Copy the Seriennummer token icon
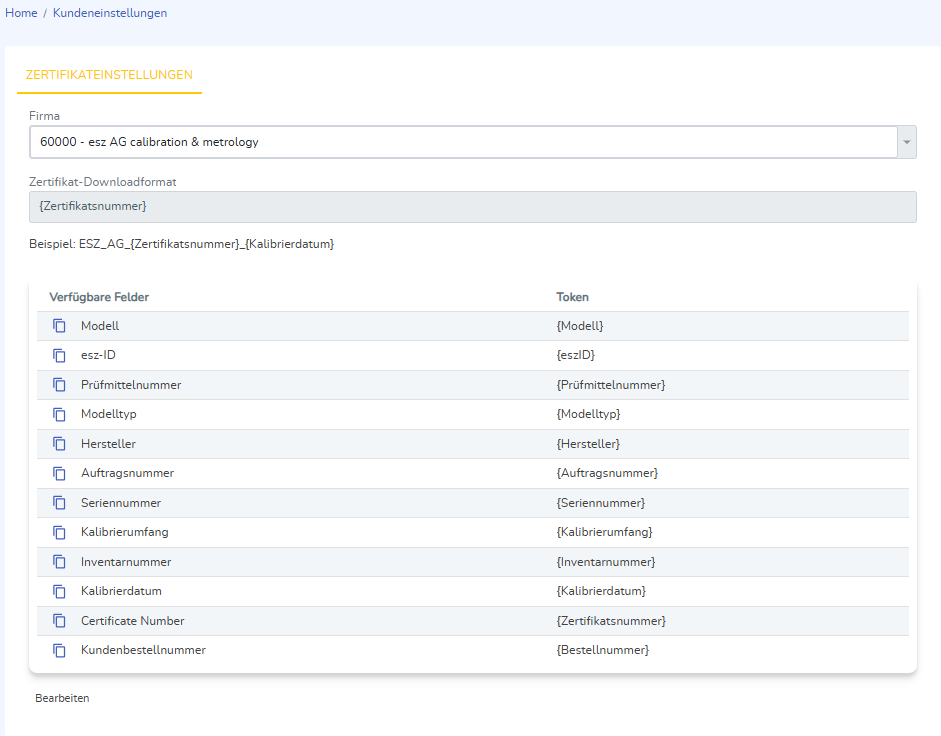This screenshot has height=736, width=941. (59, 502)
